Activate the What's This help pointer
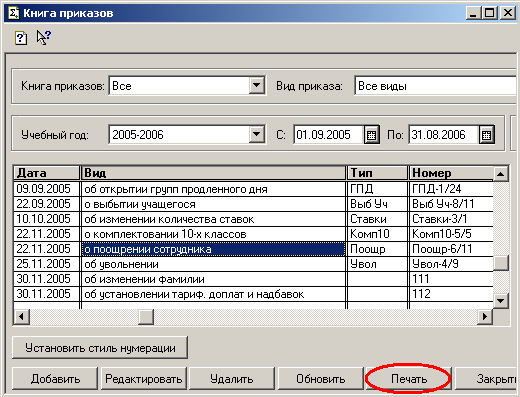The image size is (520, 397). 44,37
